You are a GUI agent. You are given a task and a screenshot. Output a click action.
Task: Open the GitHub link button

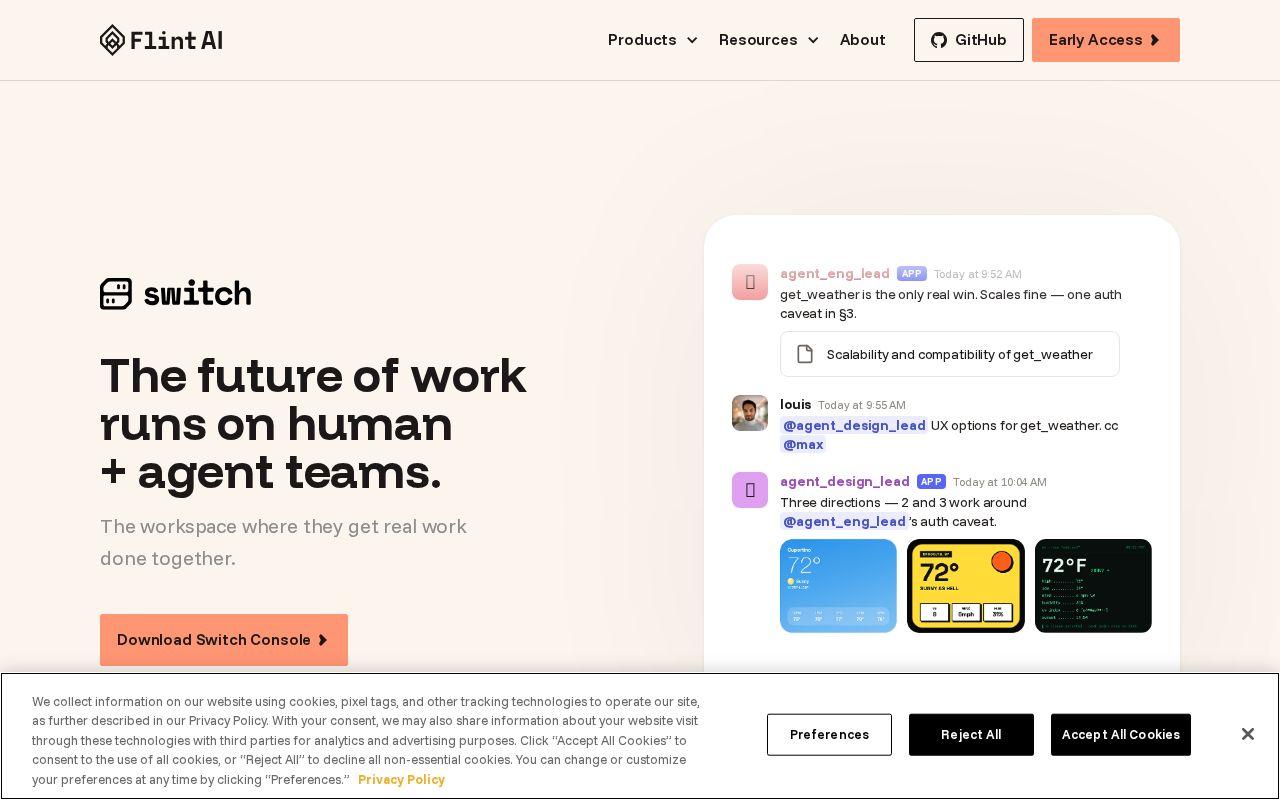[x=969, y=40]
